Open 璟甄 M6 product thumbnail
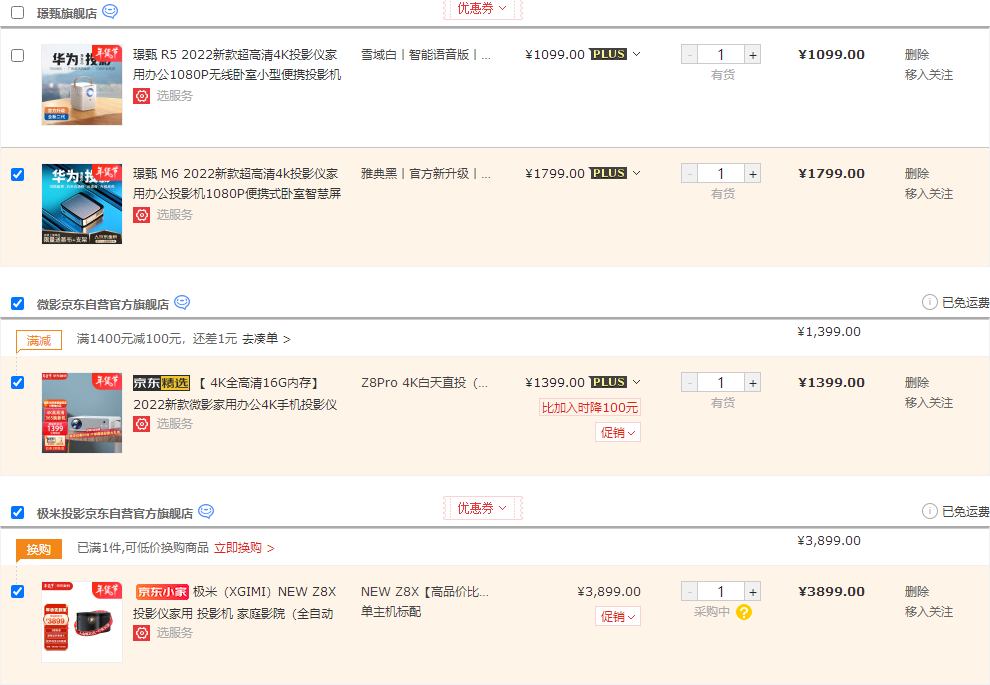Viewport: 990px width, 685px height. click(82, 204)
